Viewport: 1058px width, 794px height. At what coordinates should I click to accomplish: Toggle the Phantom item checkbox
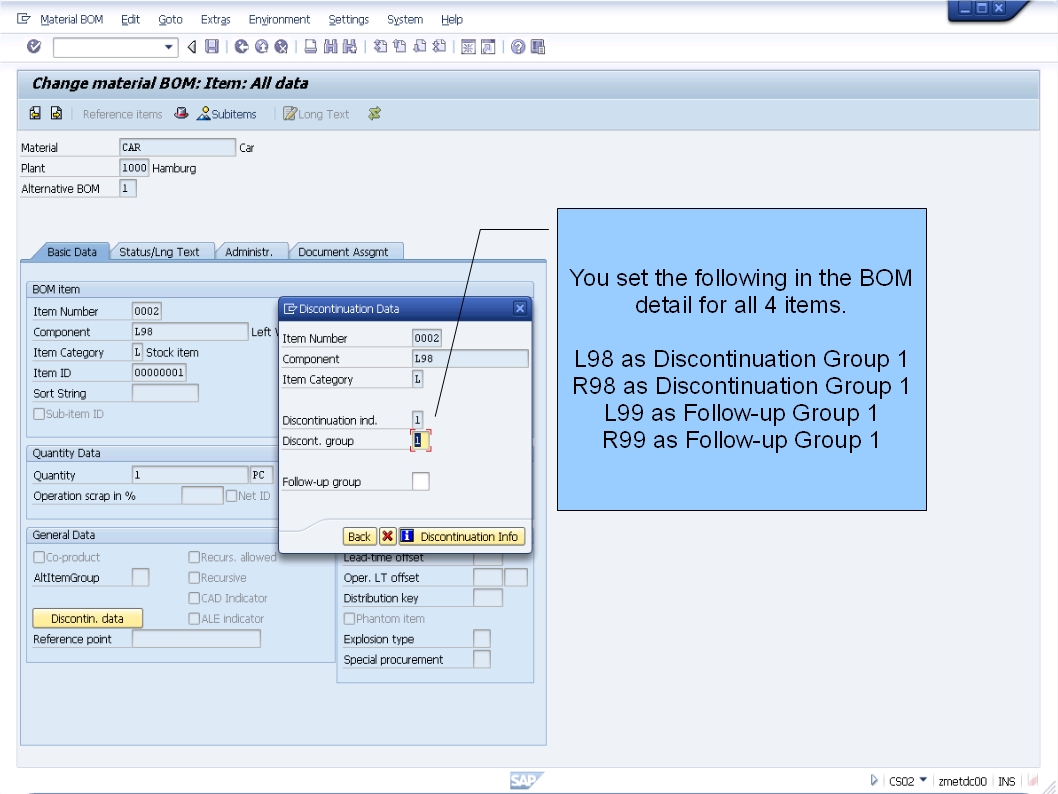pos(350,619)
